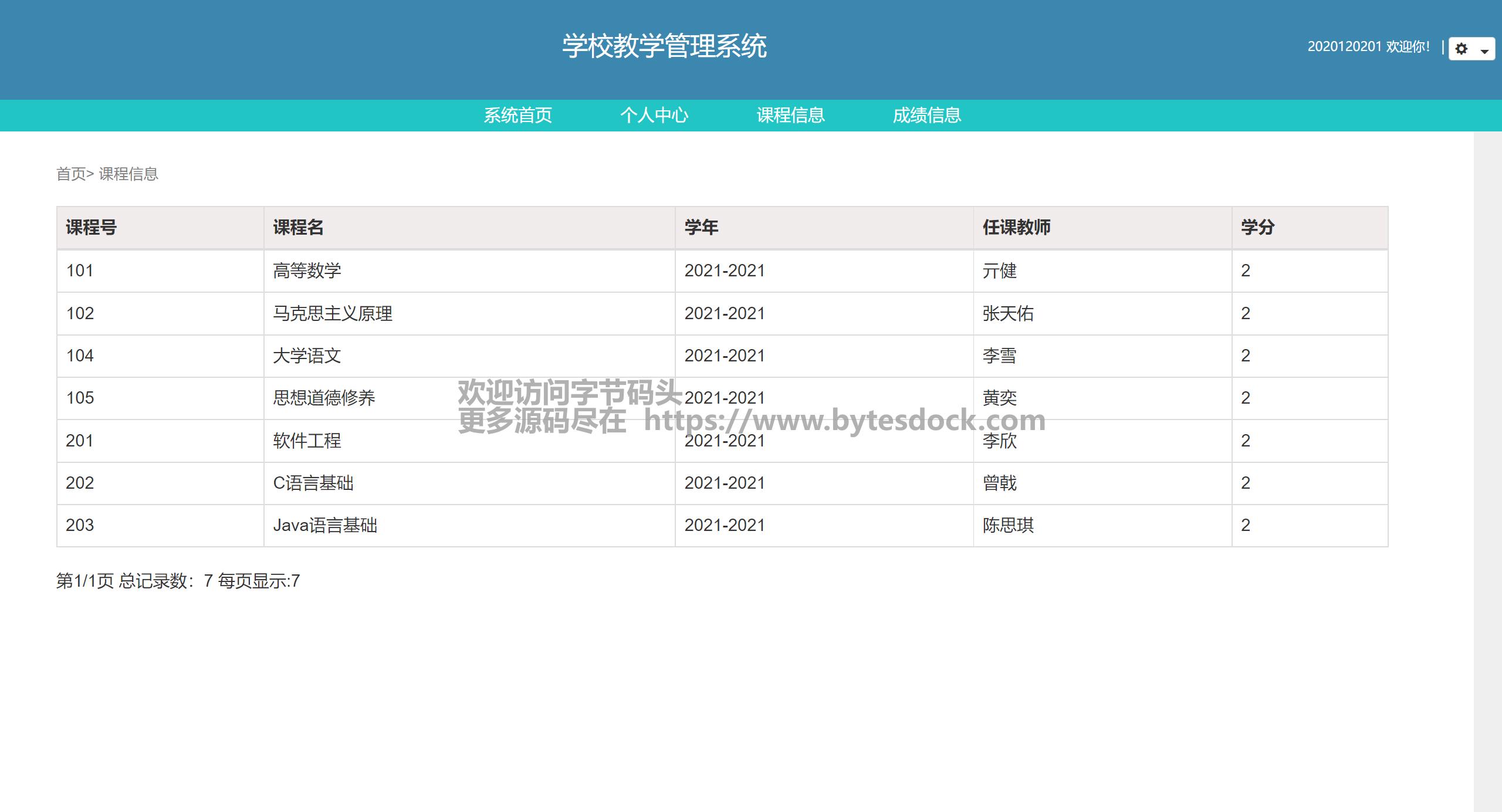Click the 首页 breadcrumb link
Screen dimensions: 1502x812
tap(71, 174)
